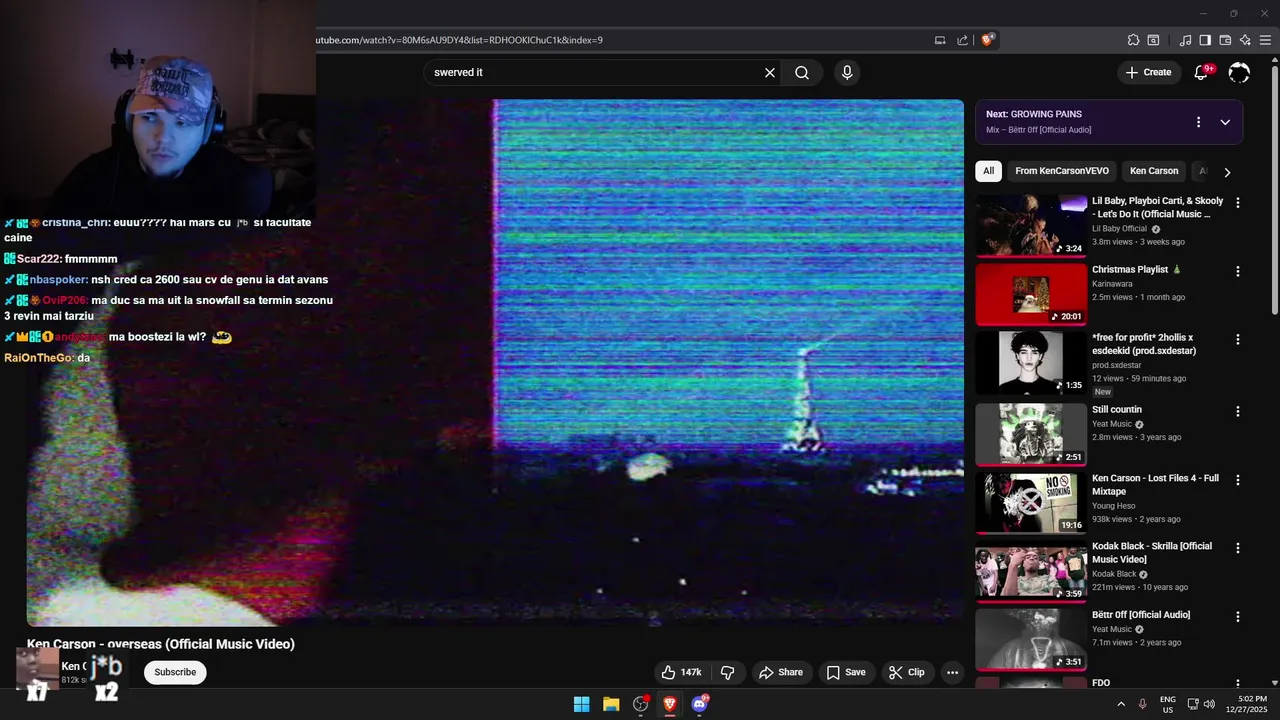1280x720 pixels.
Task: Open Brave browser taskbar icon
Action: pyautogui.click(x=670, y=704)
